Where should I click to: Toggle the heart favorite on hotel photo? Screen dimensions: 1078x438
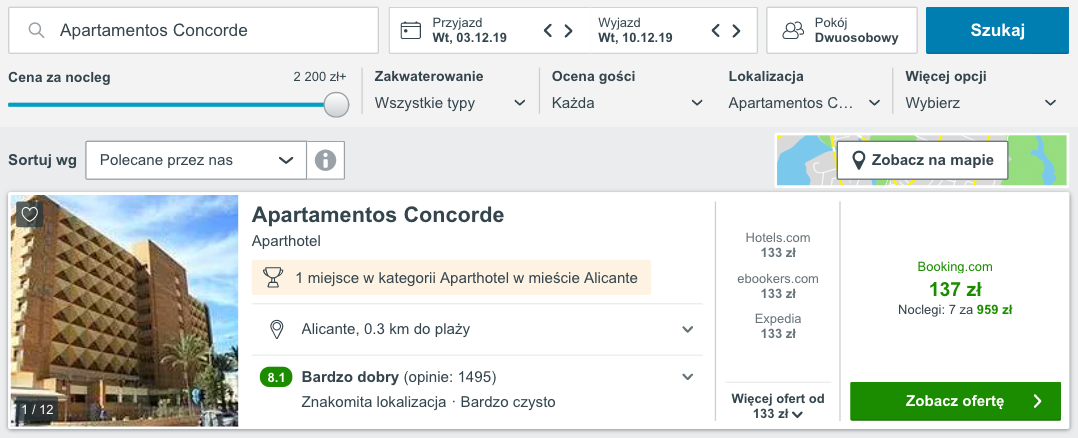coord(30,214)
